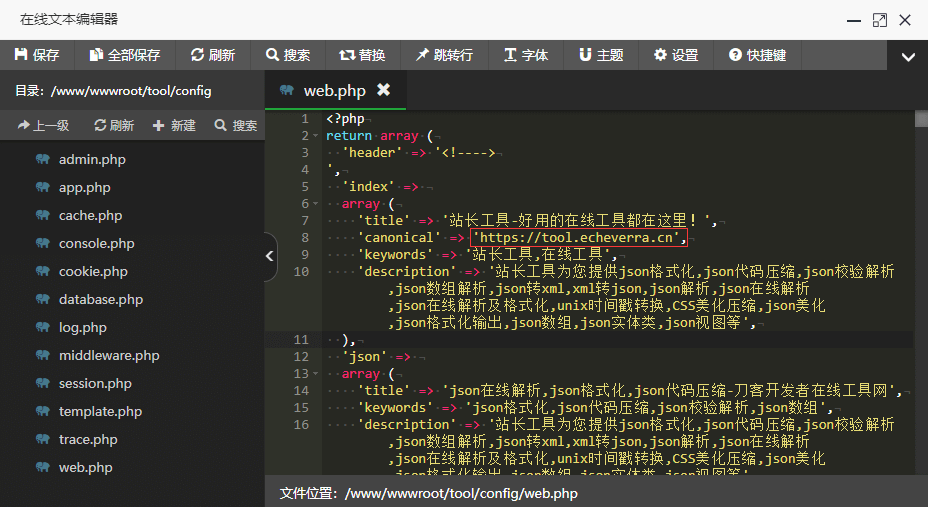Open app.php from the file list
The height and width of the screenshot is (507, 928).
coord(85,188)
